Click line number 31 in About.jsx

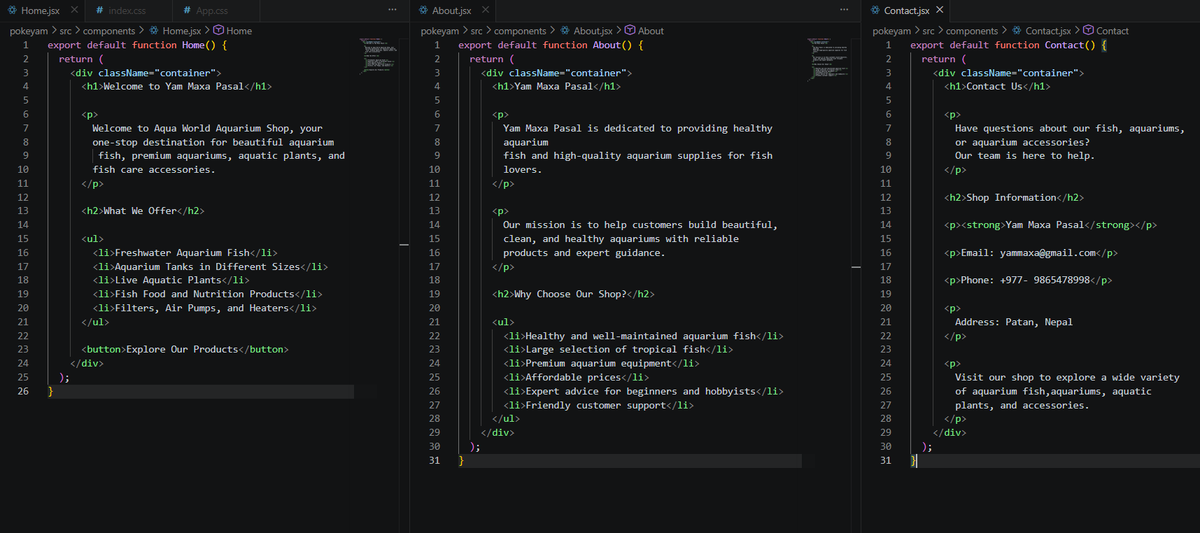click(x=434, y=461)
